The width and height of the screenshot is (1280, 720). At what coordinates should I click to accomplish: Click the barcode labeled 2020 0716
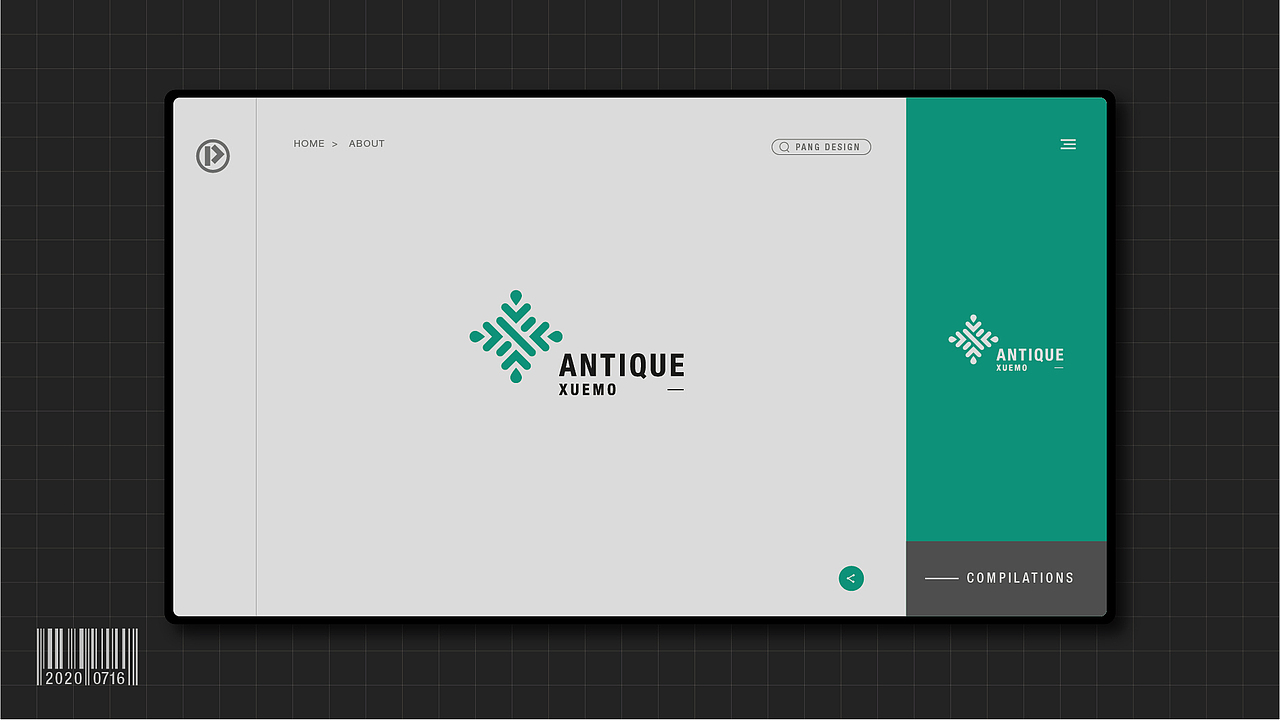click(x=88, y=657)
